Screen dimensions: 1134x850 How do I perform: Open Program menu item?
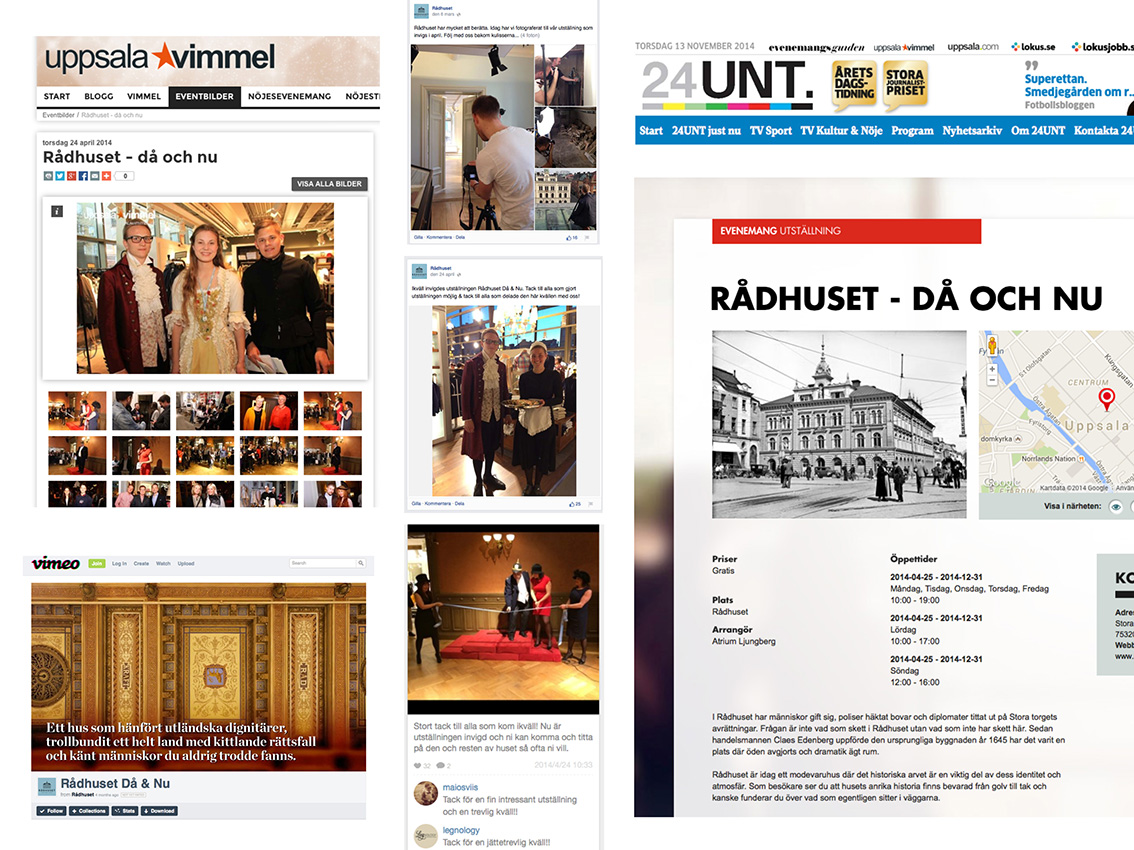912,131
